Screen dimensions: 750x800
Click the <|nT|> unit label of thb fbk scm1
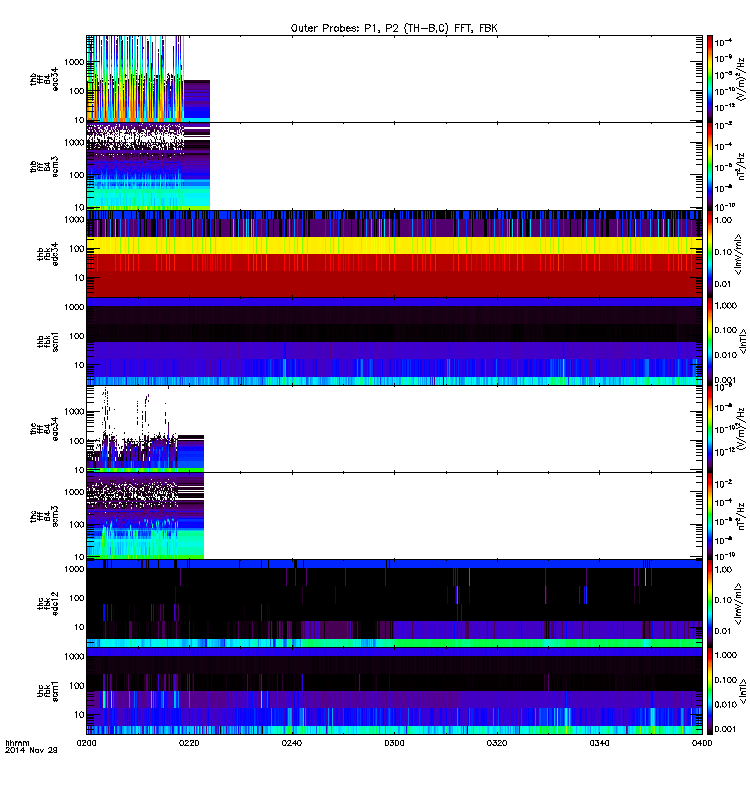(742, 341)
